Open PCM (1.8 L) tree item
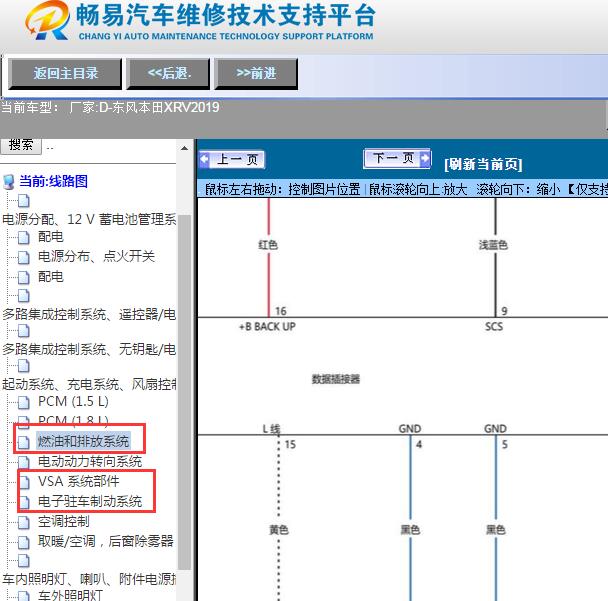The image size is (608, 601). (x=73, y=420)
